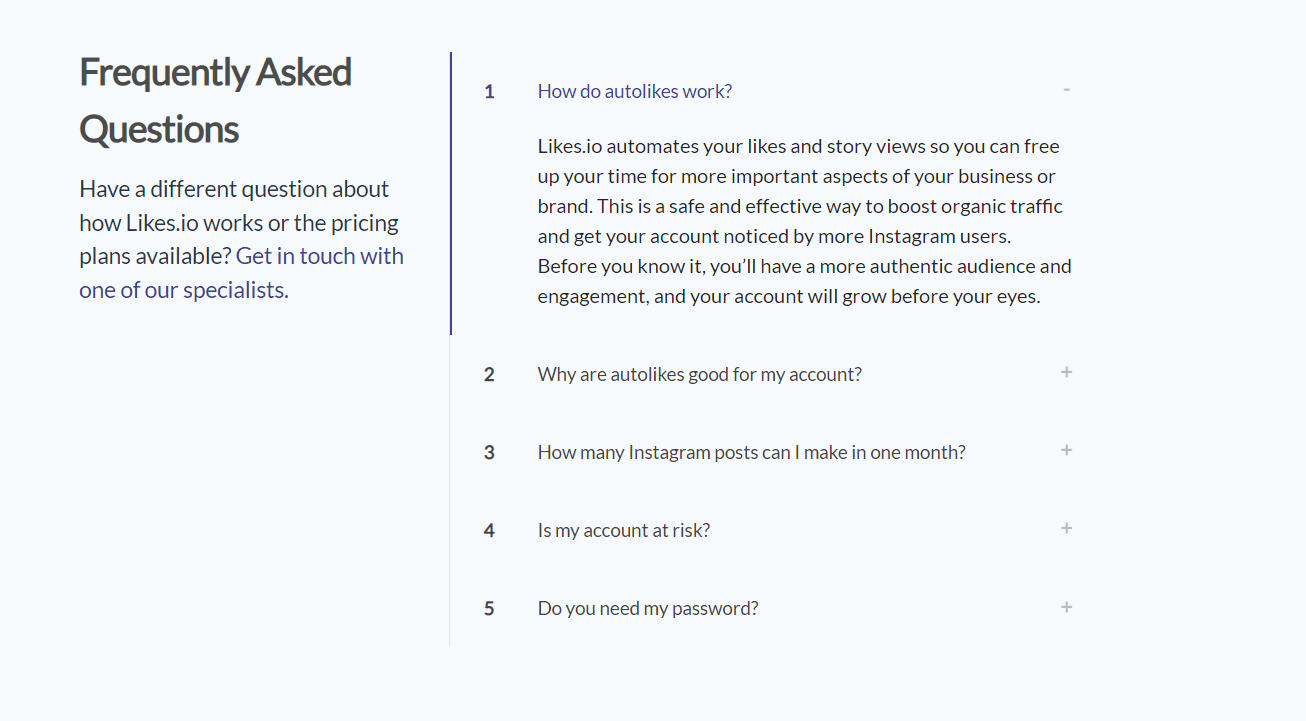Click the plus icon for "Do you need my password?"
1306x721 pixels.
click(x=1067, y=607)
